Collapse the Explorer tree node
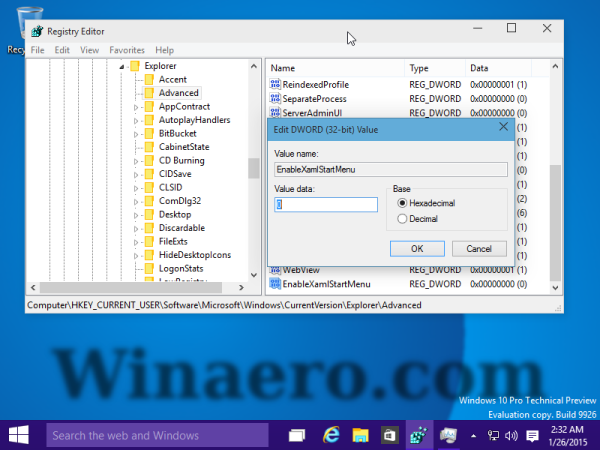Viewport: 600px width, 450px height. click(122, 67)
